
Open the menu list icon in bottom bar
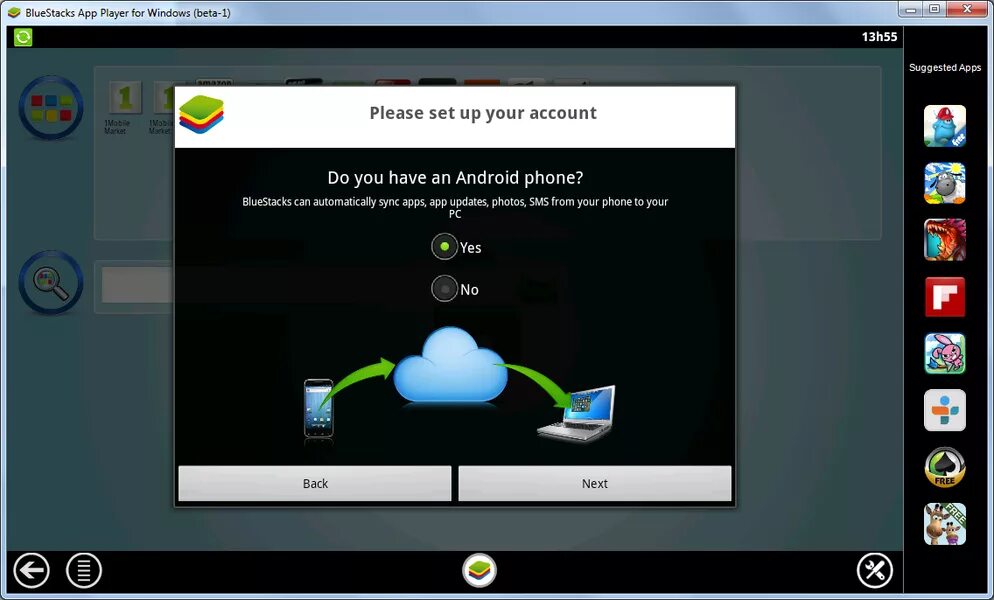pyautogui.click(x=84, y=570)
